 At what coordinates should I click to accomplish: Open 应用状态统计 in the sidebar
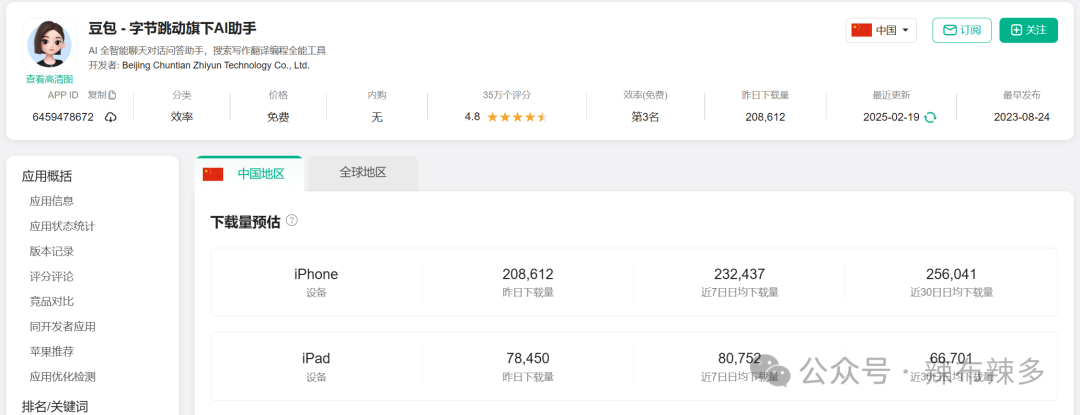point(62,226)
